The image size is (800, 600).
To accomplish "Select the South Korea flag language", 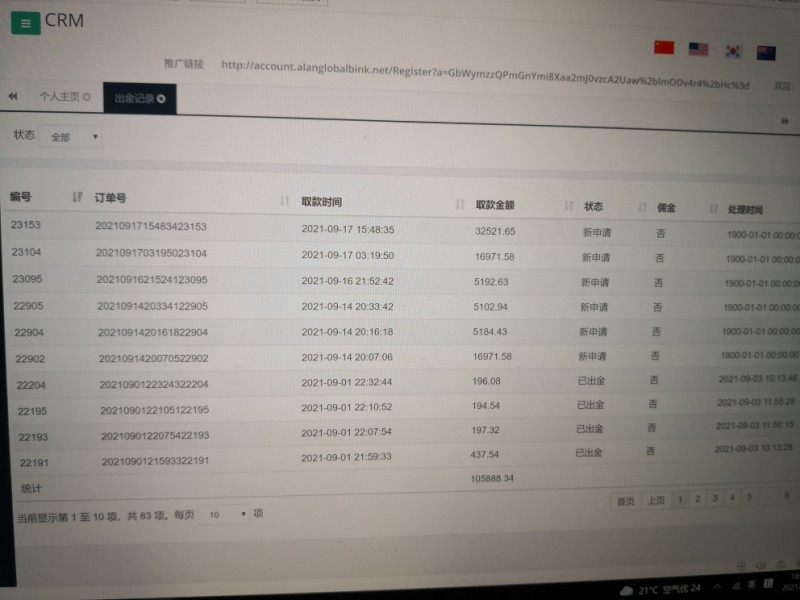I will [733, 51].
